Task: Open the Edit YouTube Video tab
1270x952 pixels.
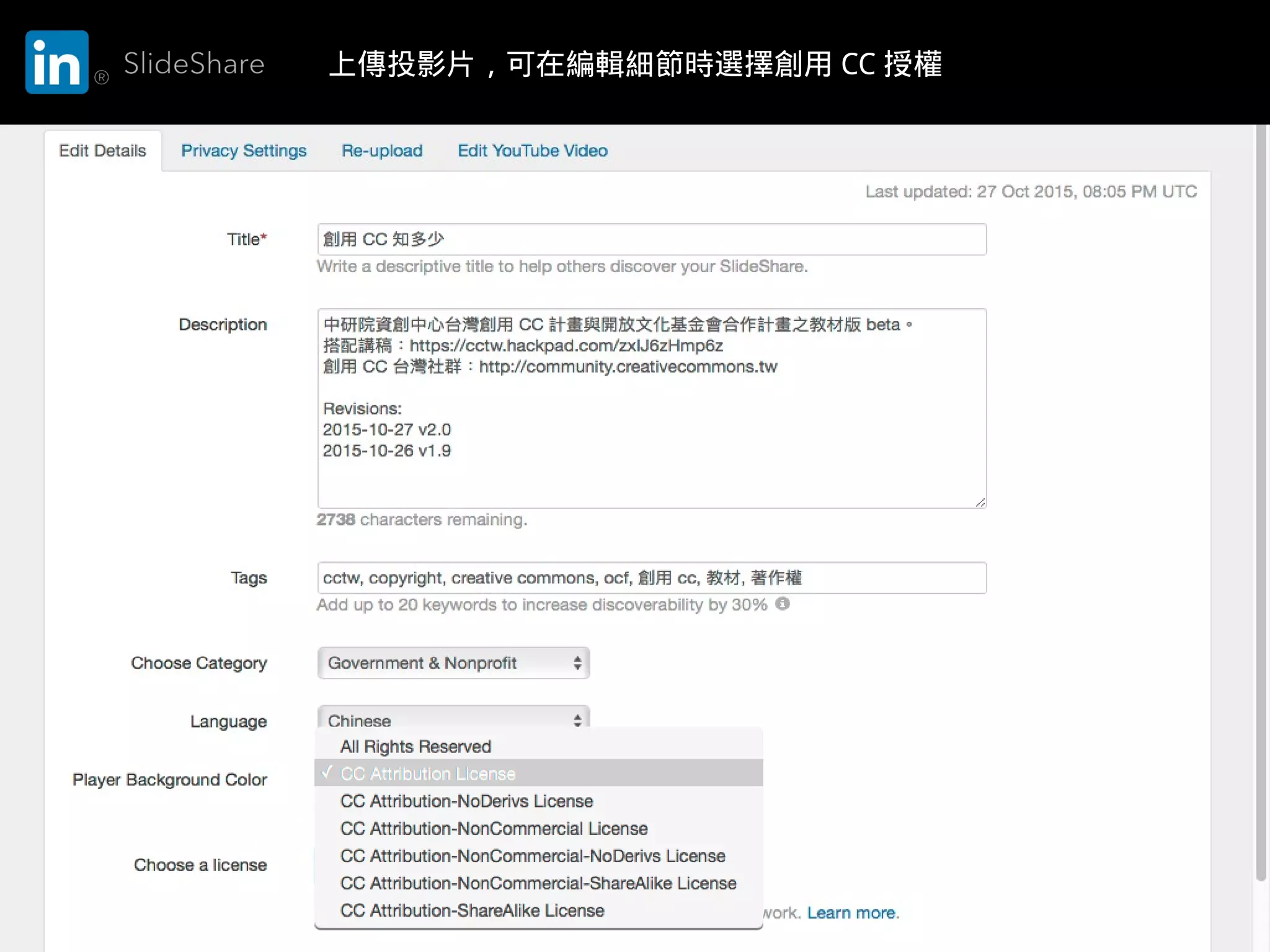Action: tap(533, 151)
